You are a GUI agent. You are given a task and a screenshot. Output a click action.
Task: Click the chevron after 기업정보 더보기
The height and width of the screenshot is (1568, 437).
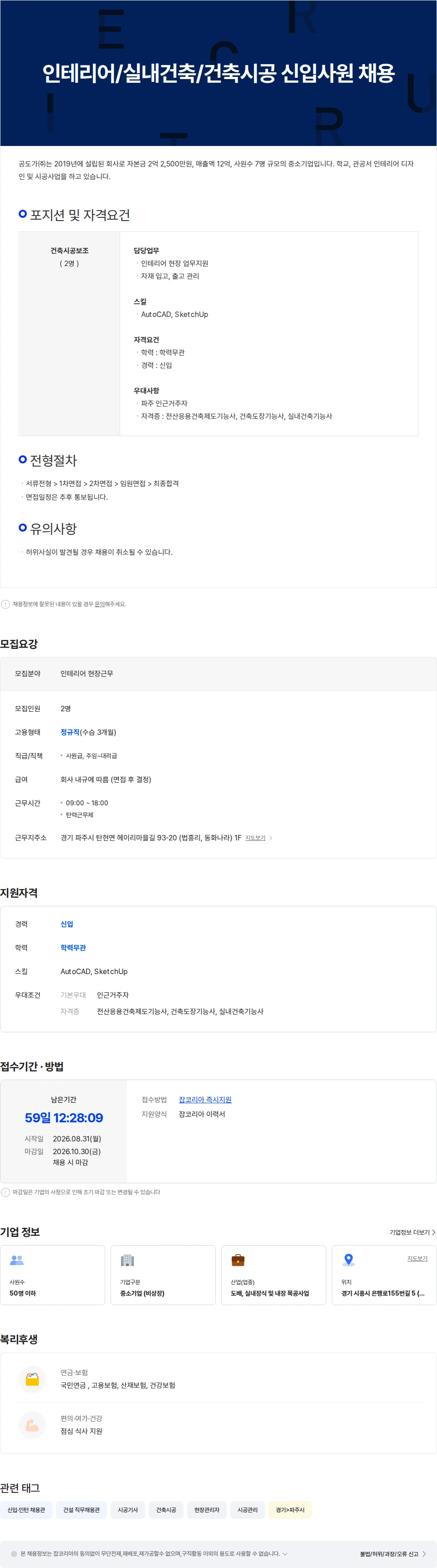(x=433, y=1232)
